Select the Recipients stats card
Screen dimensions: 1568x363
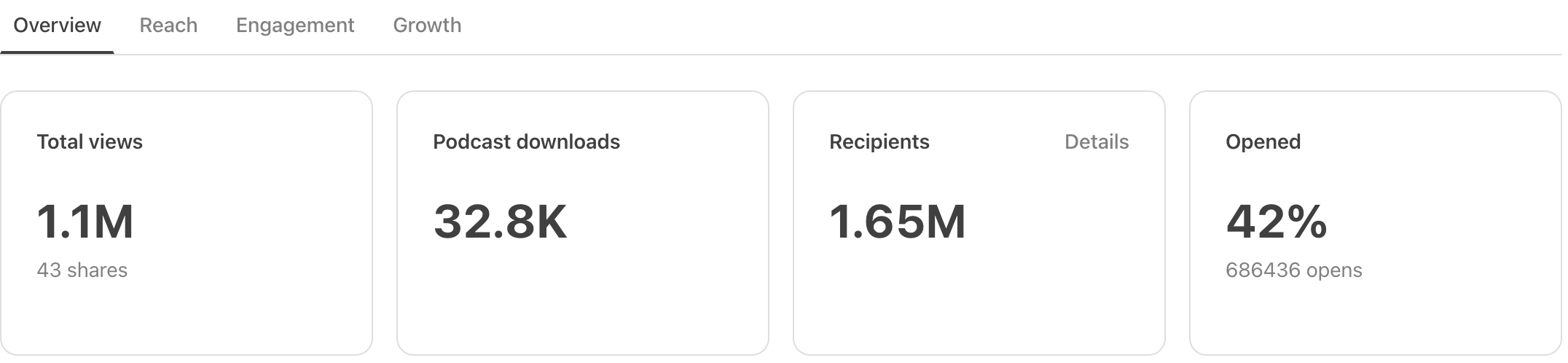click(x=979, y=223)
